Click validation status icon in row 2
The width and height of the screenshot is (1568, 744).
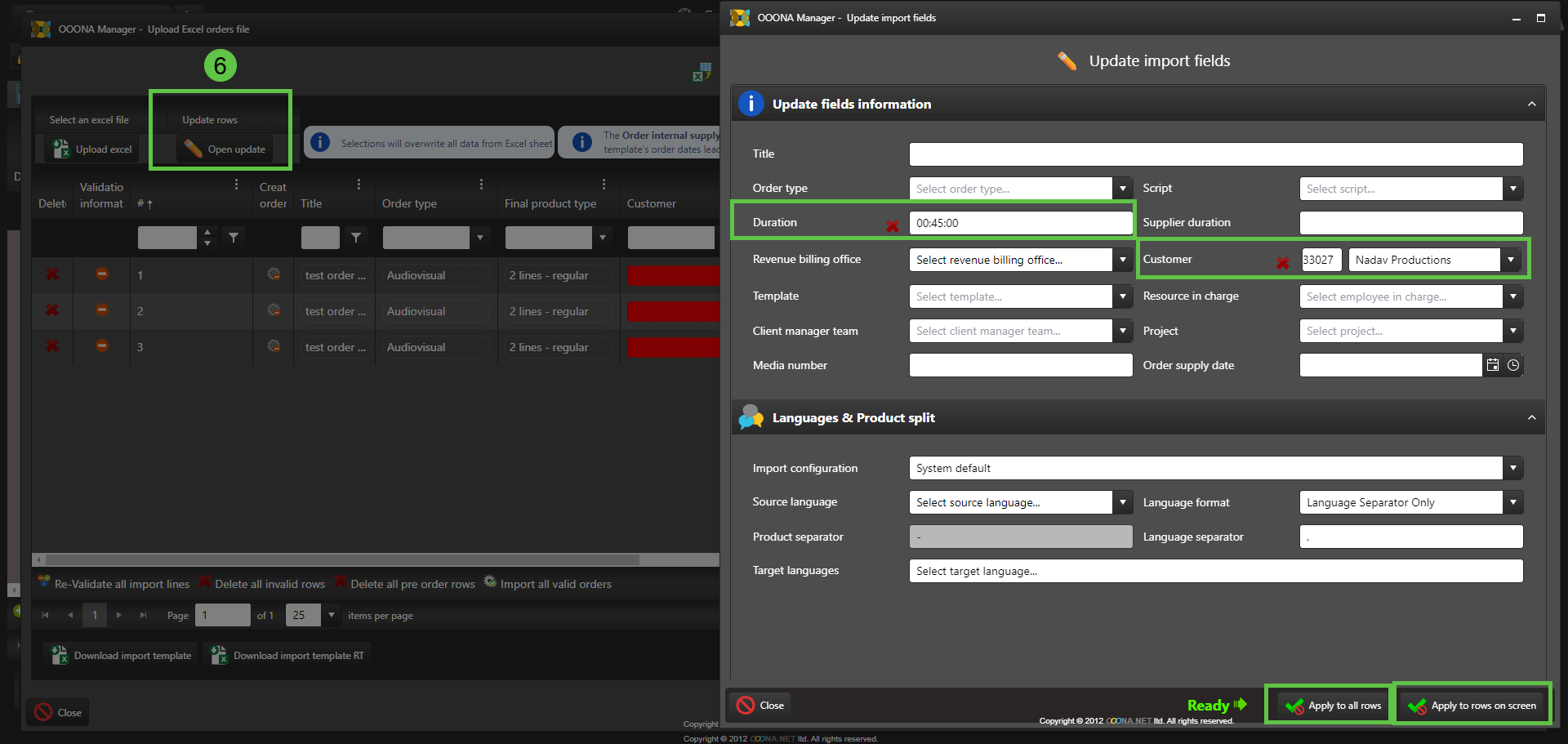pyautogui.click(x=102, y=310)
